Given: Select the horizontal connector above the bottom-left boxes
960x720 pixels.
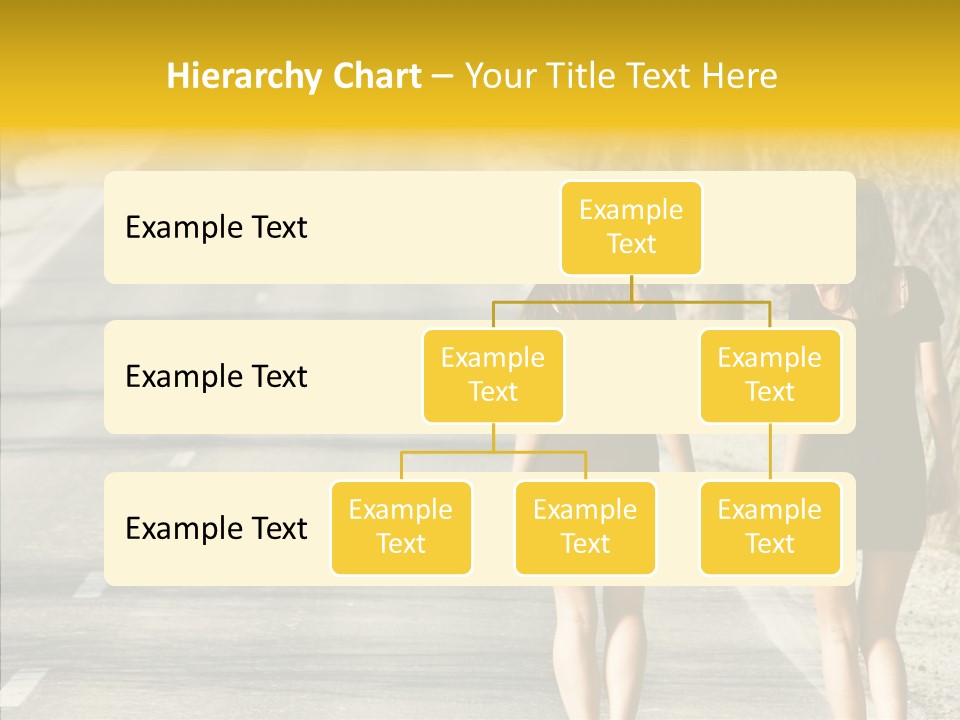Looking at the screenshot, I should tap(493, 452).
